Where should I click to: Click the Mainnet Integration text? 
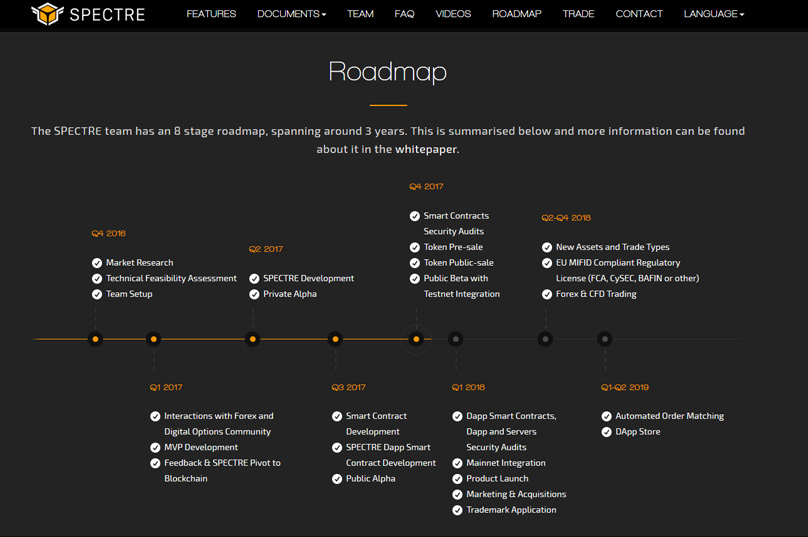point(506,463)
